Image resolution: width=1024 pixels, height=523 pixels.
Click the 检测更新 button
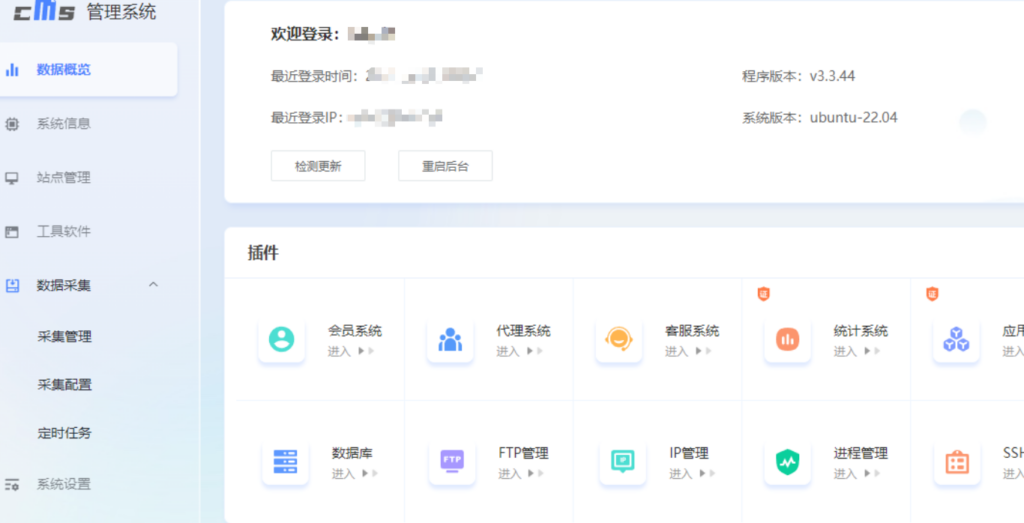tap(318, 166)
